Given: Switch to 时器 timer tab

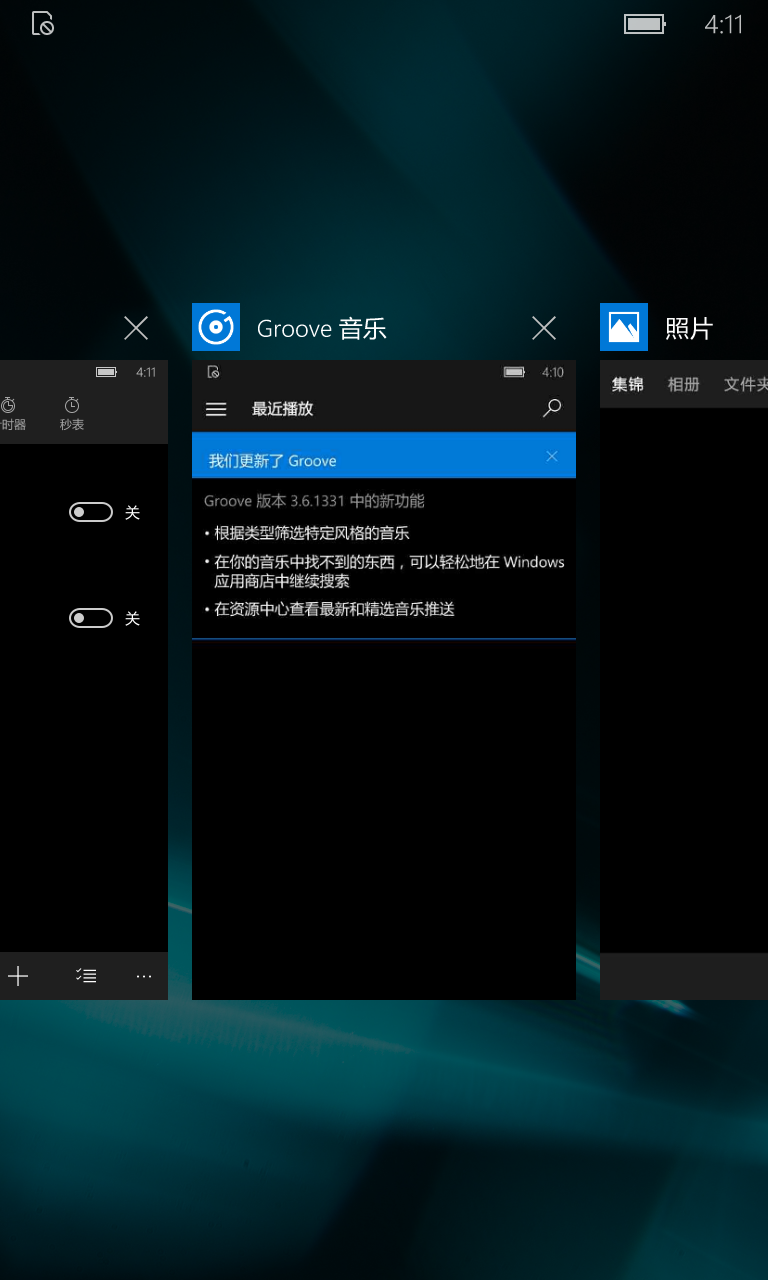Looking at the screenshot, I should point(12,414).
